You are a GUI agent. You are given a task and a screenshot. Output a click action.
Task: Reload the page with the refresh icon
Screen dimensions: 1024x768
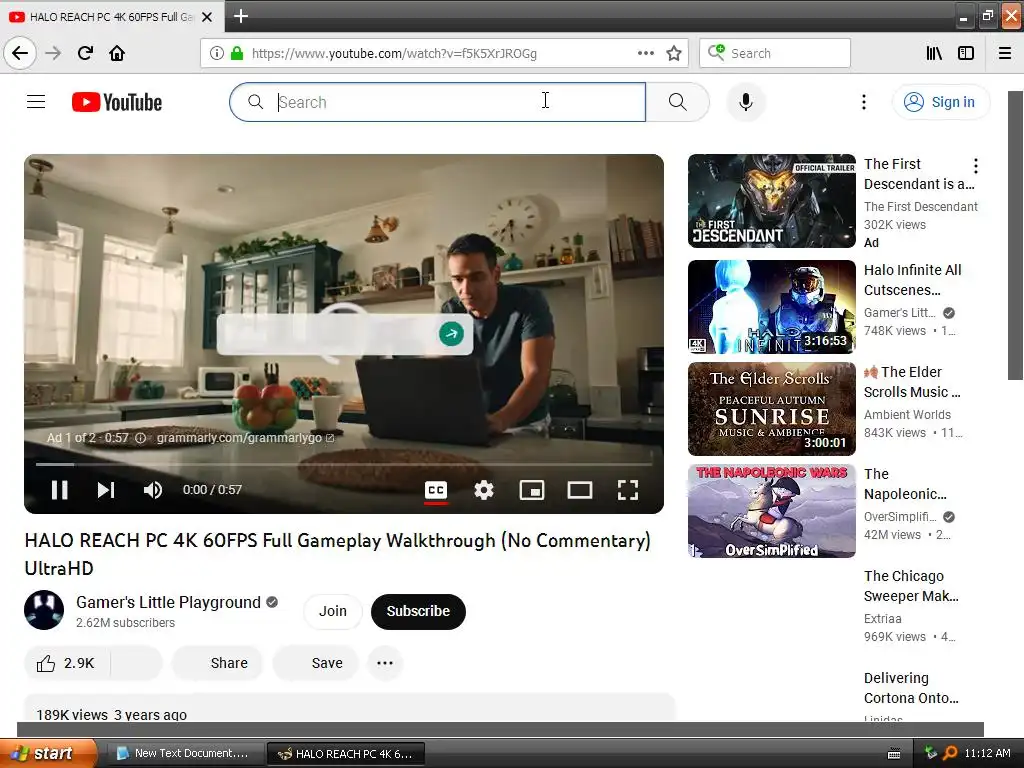click(x=85, y=53)
